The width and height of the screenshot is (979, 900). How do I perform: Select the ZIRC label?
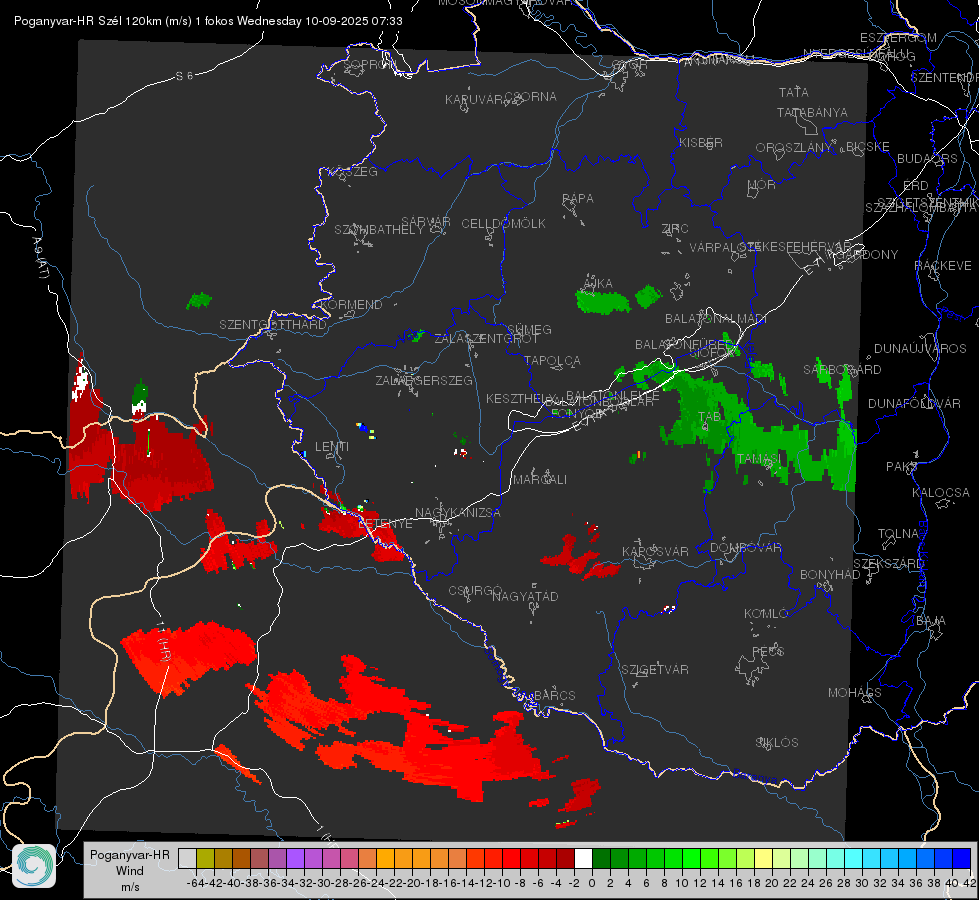tap(675, 228)
